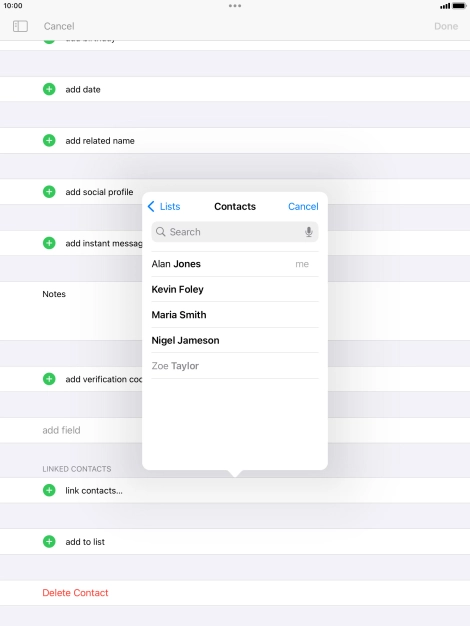Tap the green plus beside link contacts
The image size is (470, 626).
coord(49,490)
